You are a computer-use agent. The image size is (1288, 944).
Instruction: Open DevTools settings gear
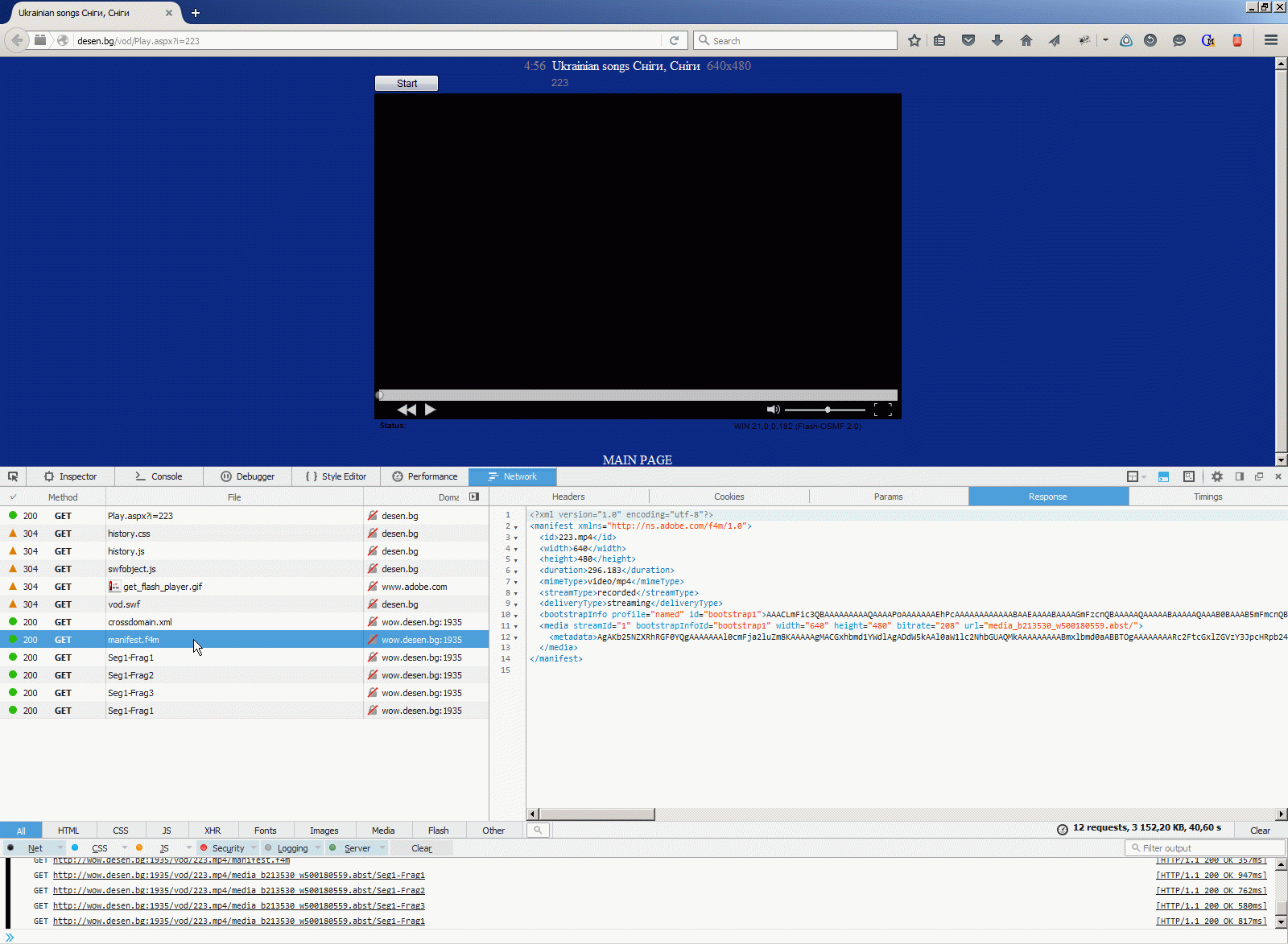pyautogui.click(x=1217, y=476)
